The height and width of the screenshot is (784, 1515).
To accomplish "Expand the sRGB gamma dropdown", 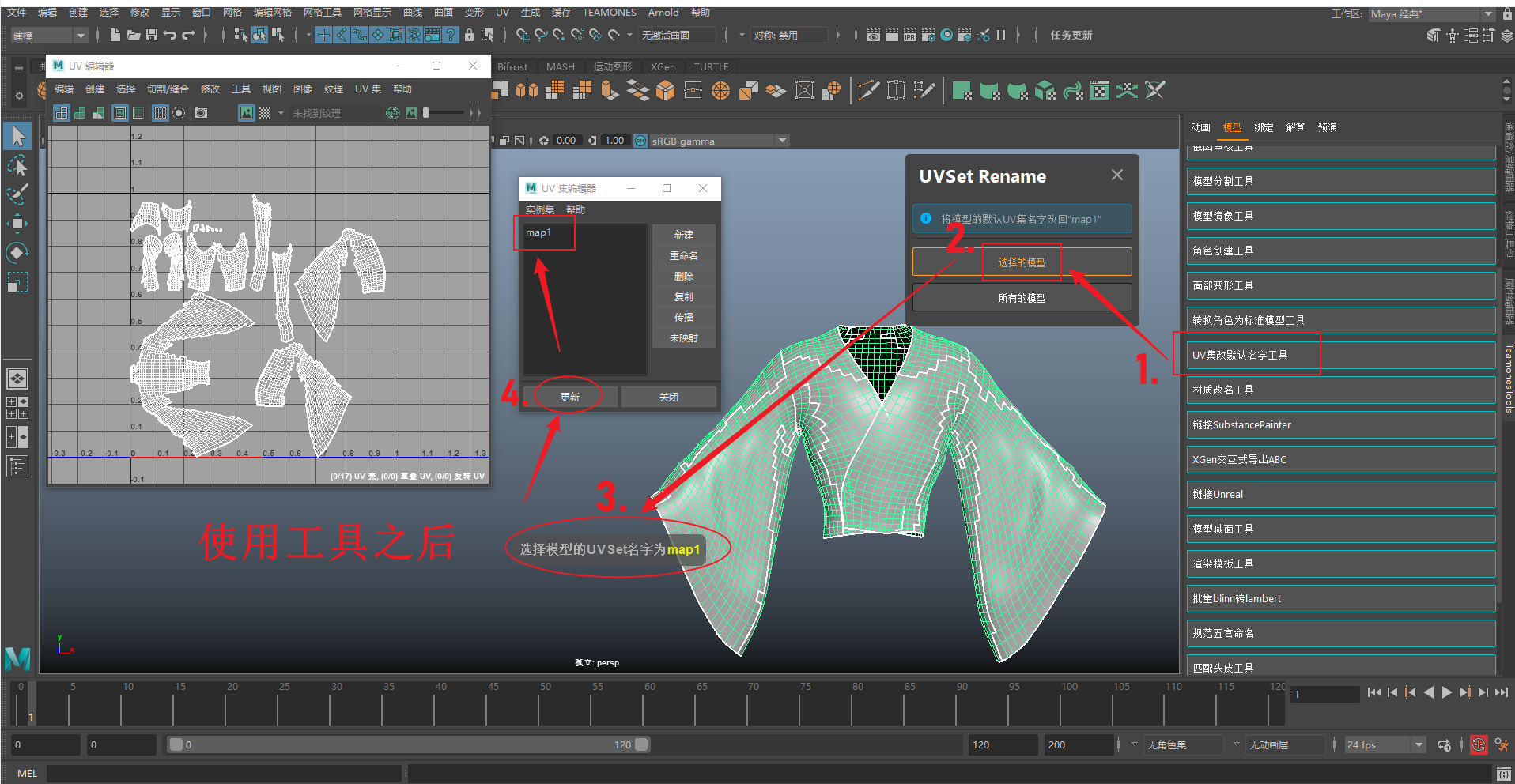I will (782, 141).
